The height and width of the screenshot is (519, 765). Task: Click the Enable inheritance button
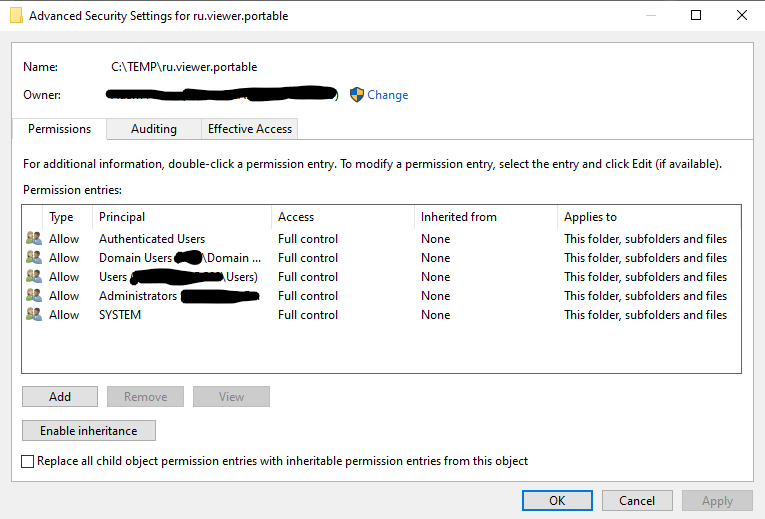89,431
